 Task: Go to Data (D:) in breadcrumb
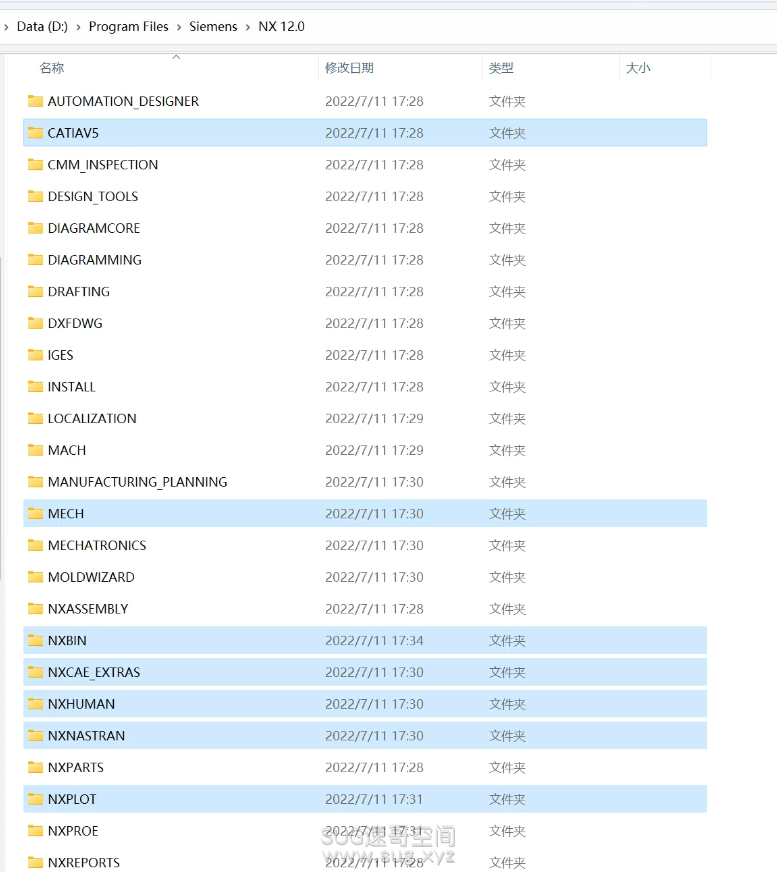click(42, 27)
